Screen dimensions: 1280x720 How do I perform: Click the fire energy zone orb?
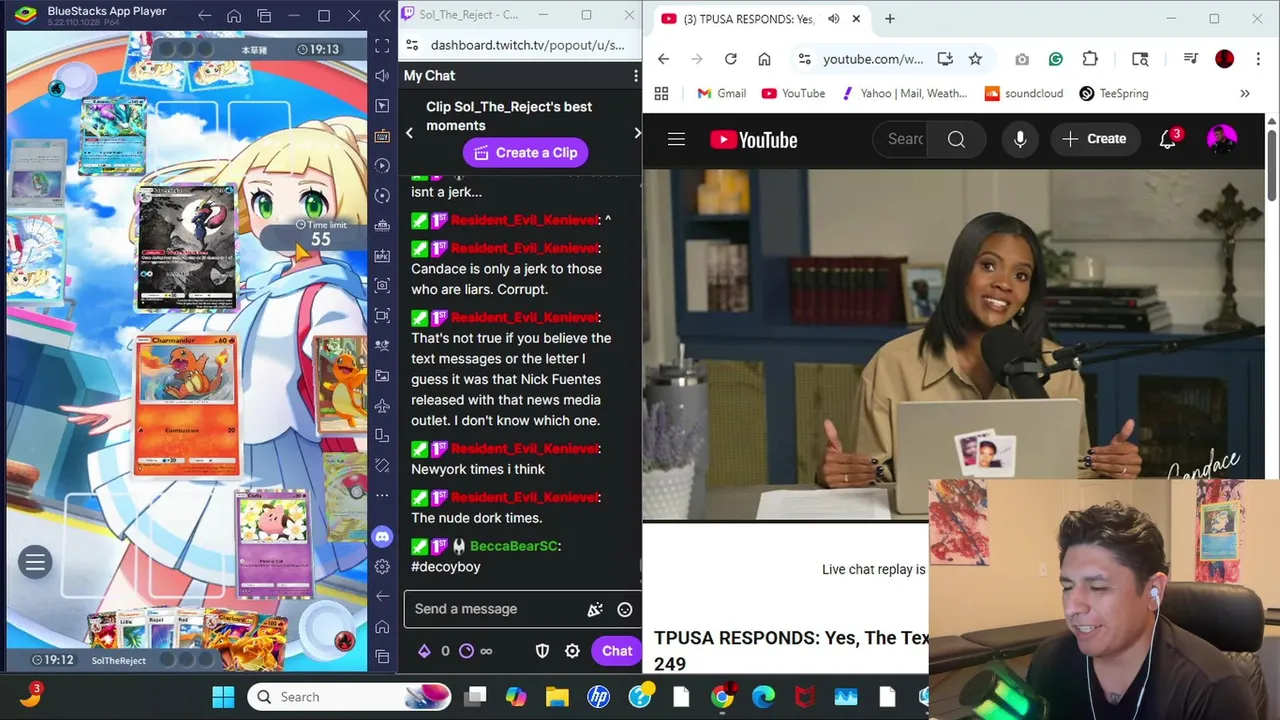point(344,641)
